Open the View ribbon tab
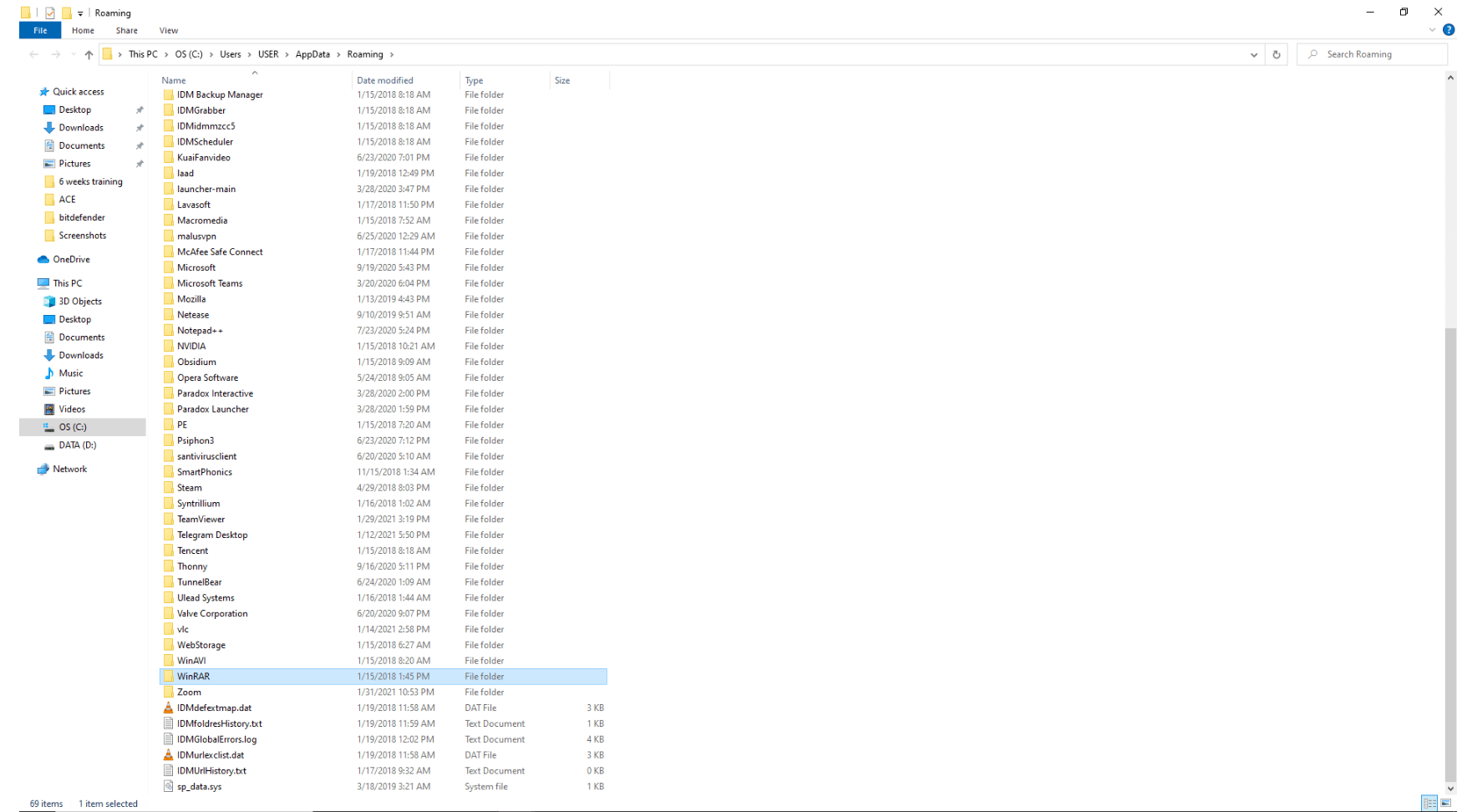 click(169, 30)
